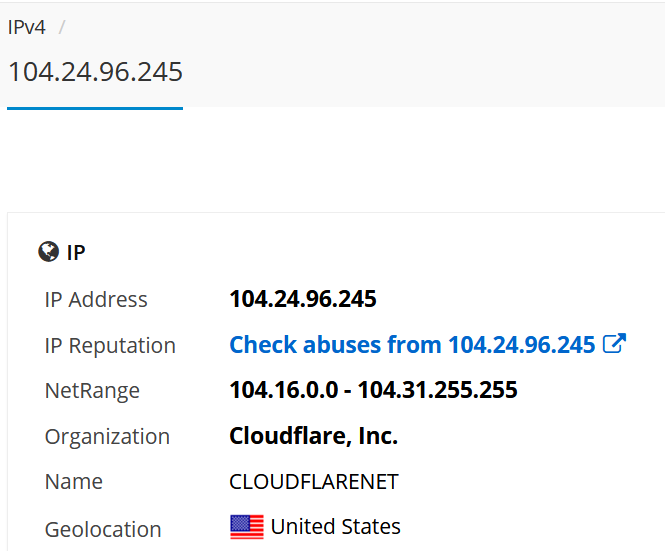Click the blue underline beneath the IP tab

tap(95, 109)
